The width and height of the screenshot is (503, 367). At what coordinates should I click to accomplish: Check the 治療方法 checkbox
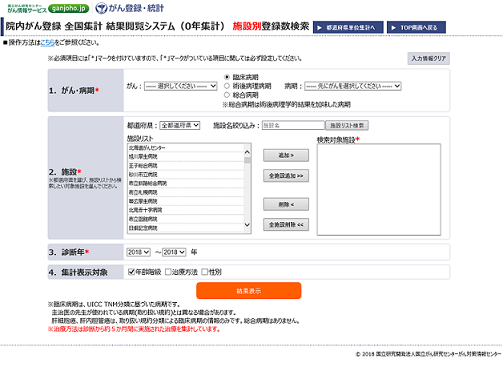pos(168,272)
